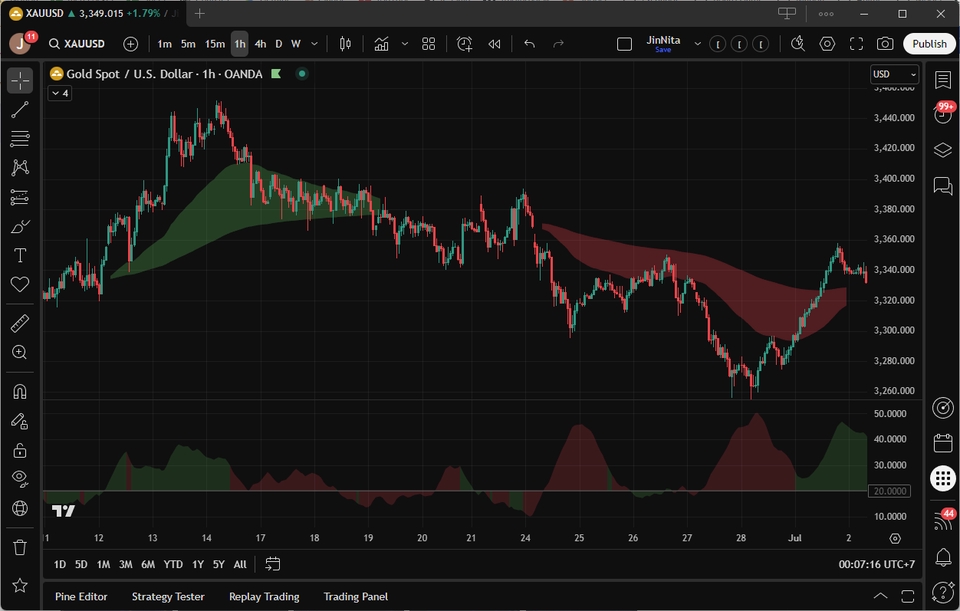Viewport: 960px width, 611px height.
Task: Activate the ruler measure tool
Action: (x=20, y=323)
